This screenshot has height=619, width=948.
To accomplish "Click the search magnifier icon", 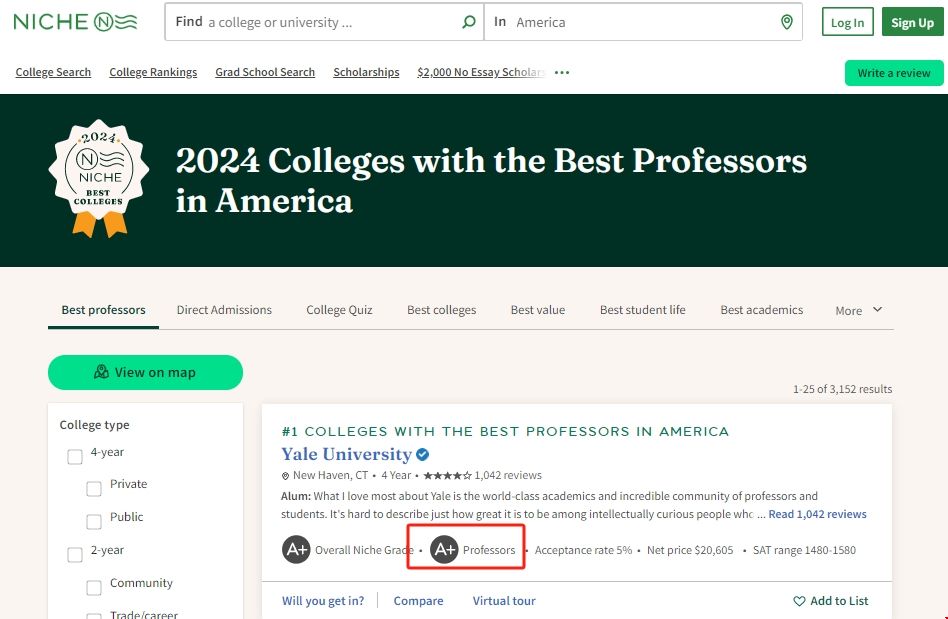I will tap(469, 22).
